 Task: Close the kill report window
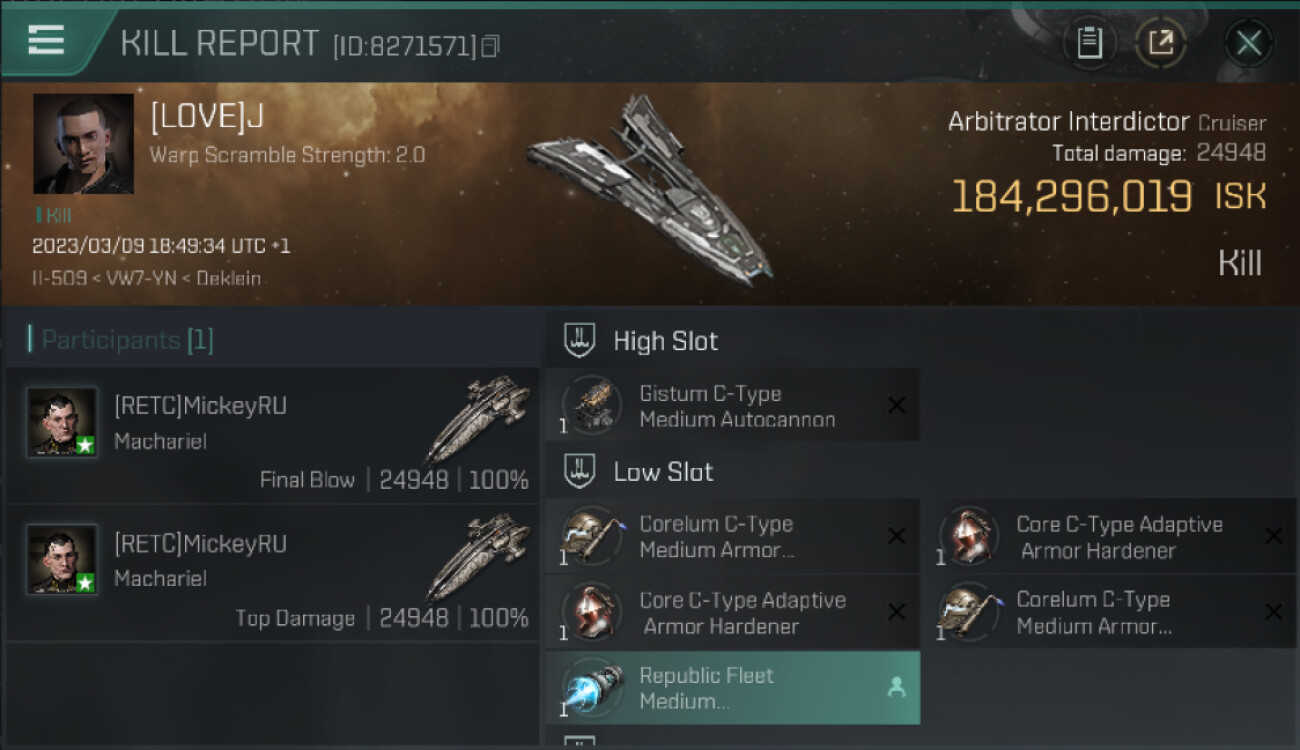pos(1248,43)
